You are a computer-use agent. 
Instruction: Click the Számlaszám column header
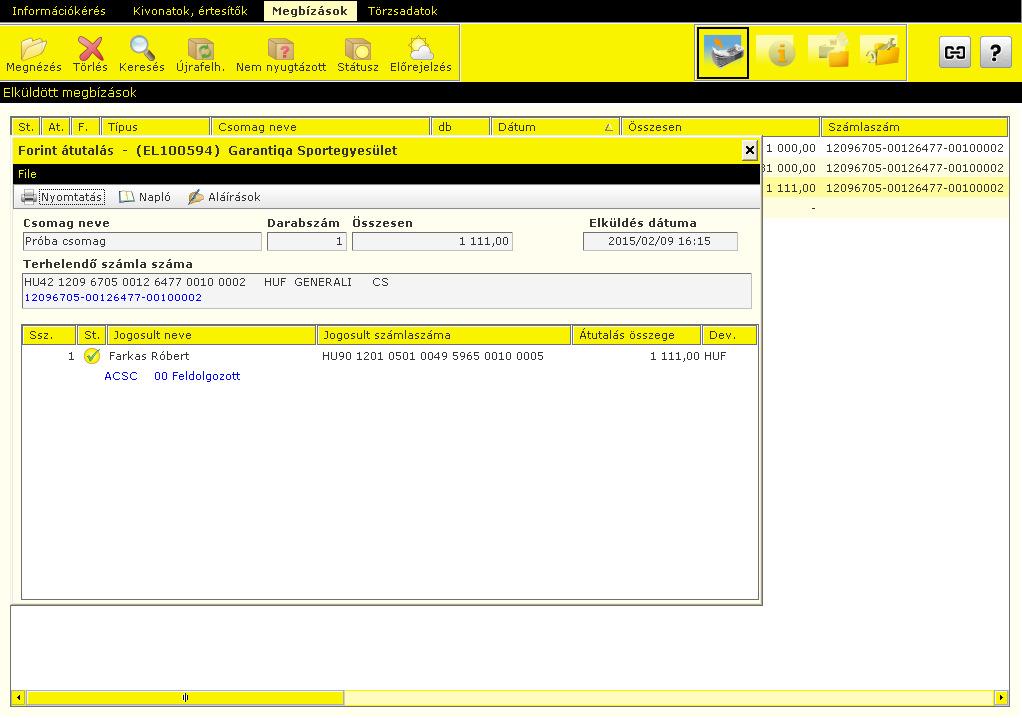click(914, 127)
